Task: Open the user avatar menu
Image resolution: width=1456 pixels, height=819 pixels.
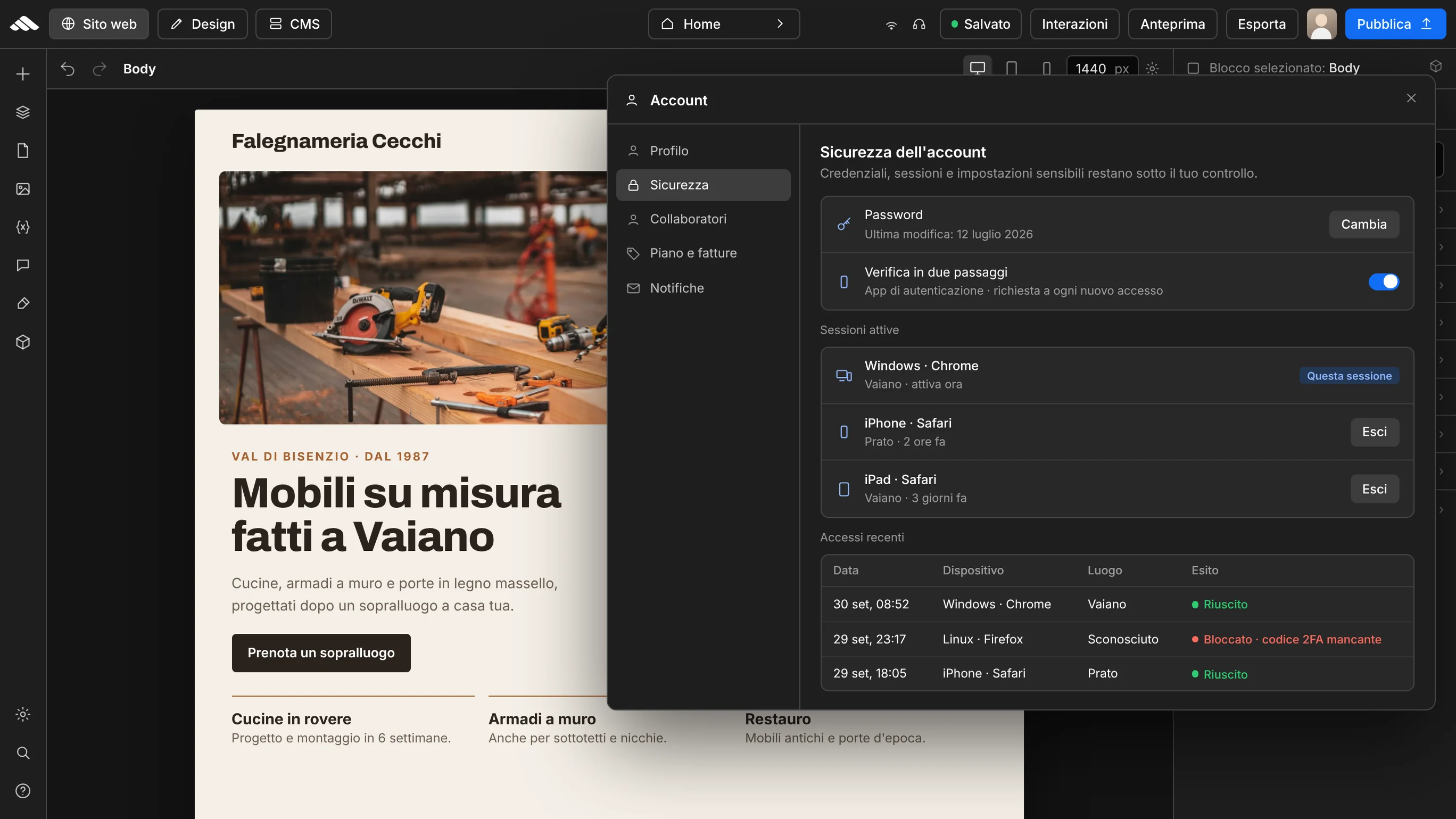Action: click(x=1321, y=24)
